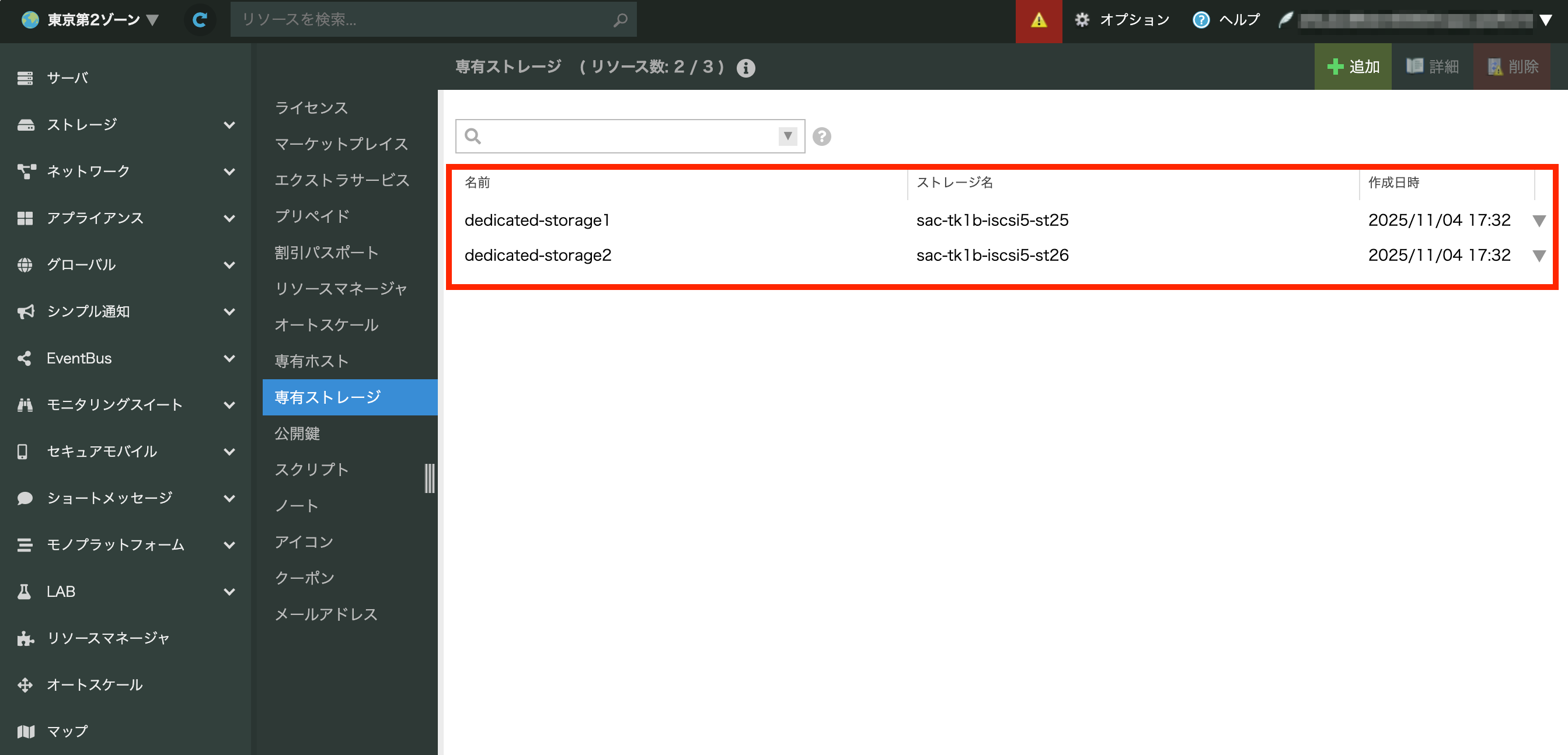Click the resource count info icon
Viewport: 1568px width, 755px height.
click(745, 68)
